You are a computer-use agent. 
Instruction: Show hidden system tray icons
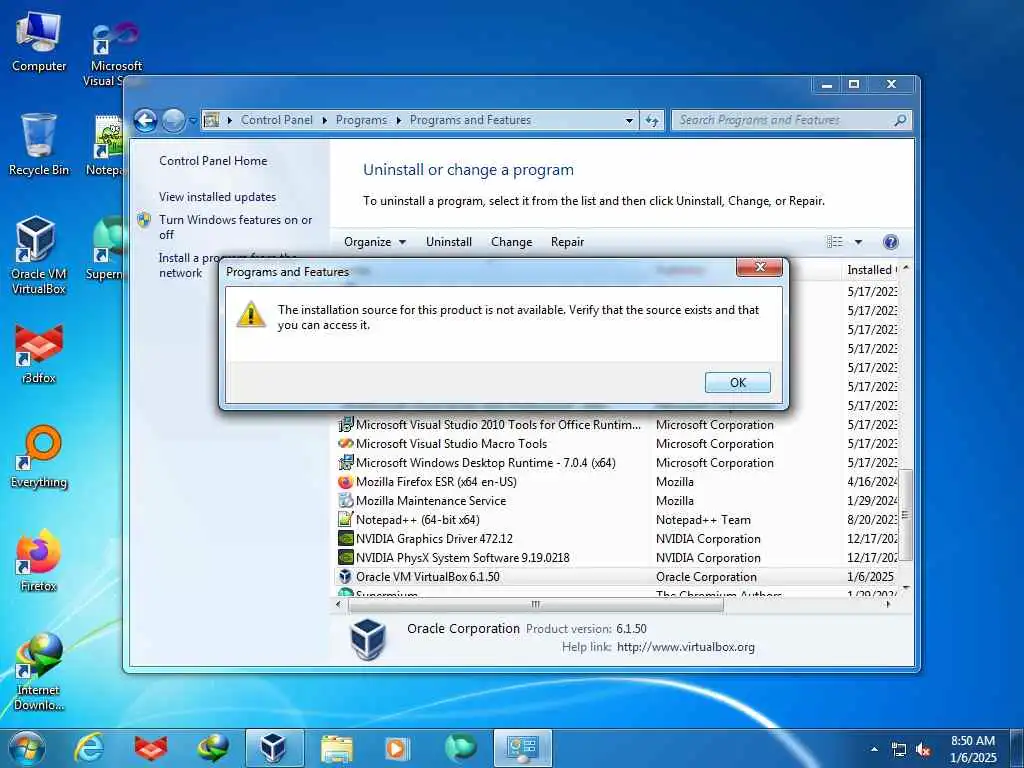click(x=874, y=749)
